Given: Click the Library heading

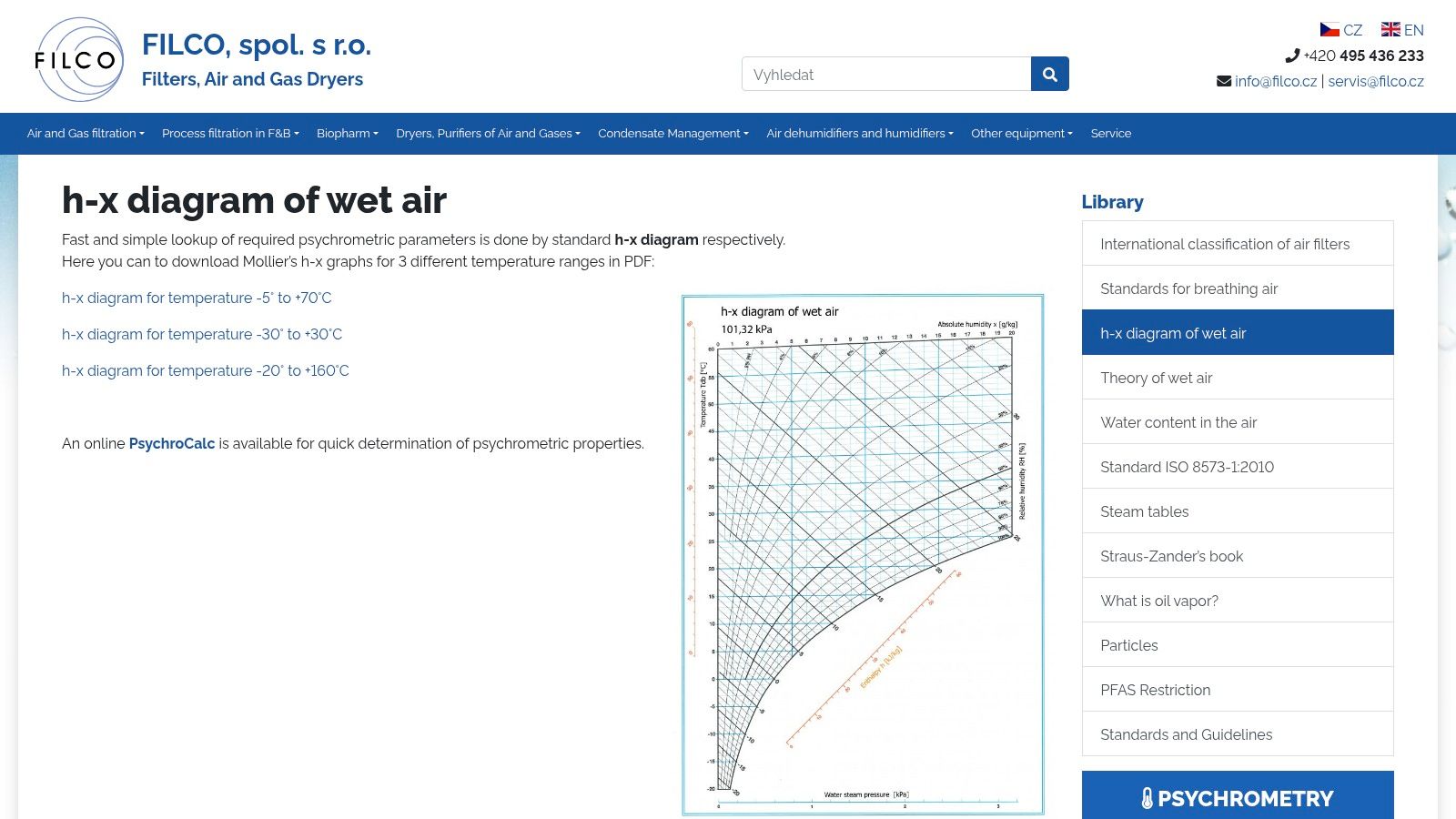Looking at the screenshot, I should click(x=1112, y=202).
